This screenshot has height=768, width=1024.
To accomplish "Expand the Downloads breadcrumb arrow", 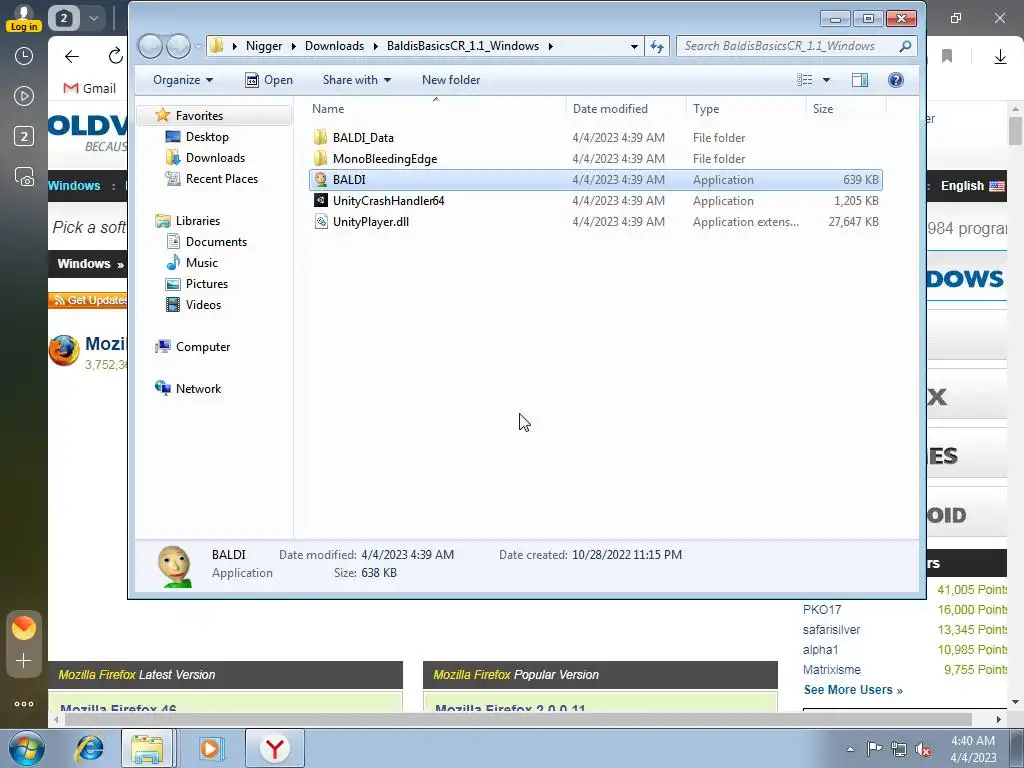I will [376, 46].
